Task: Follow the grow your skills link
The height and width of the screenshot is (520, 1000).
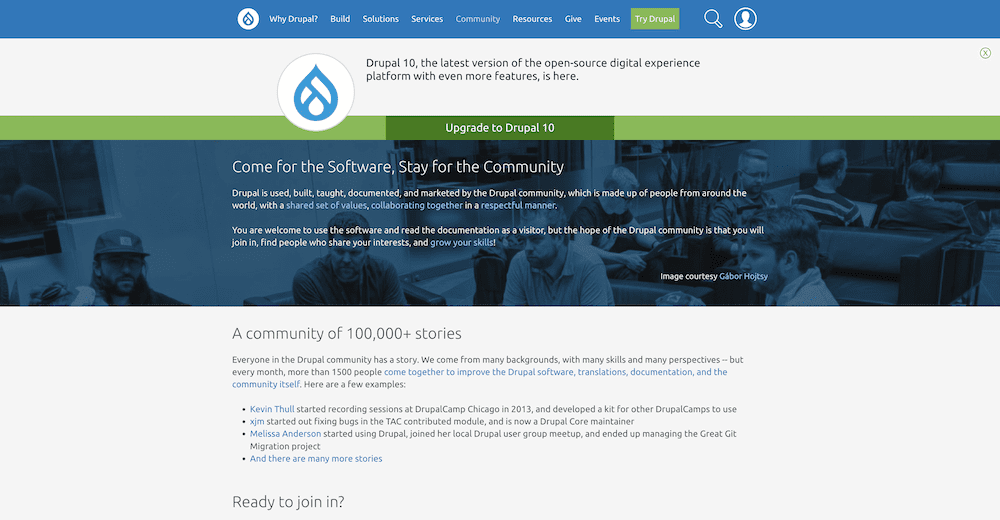Action: click(x=462, y=242)
